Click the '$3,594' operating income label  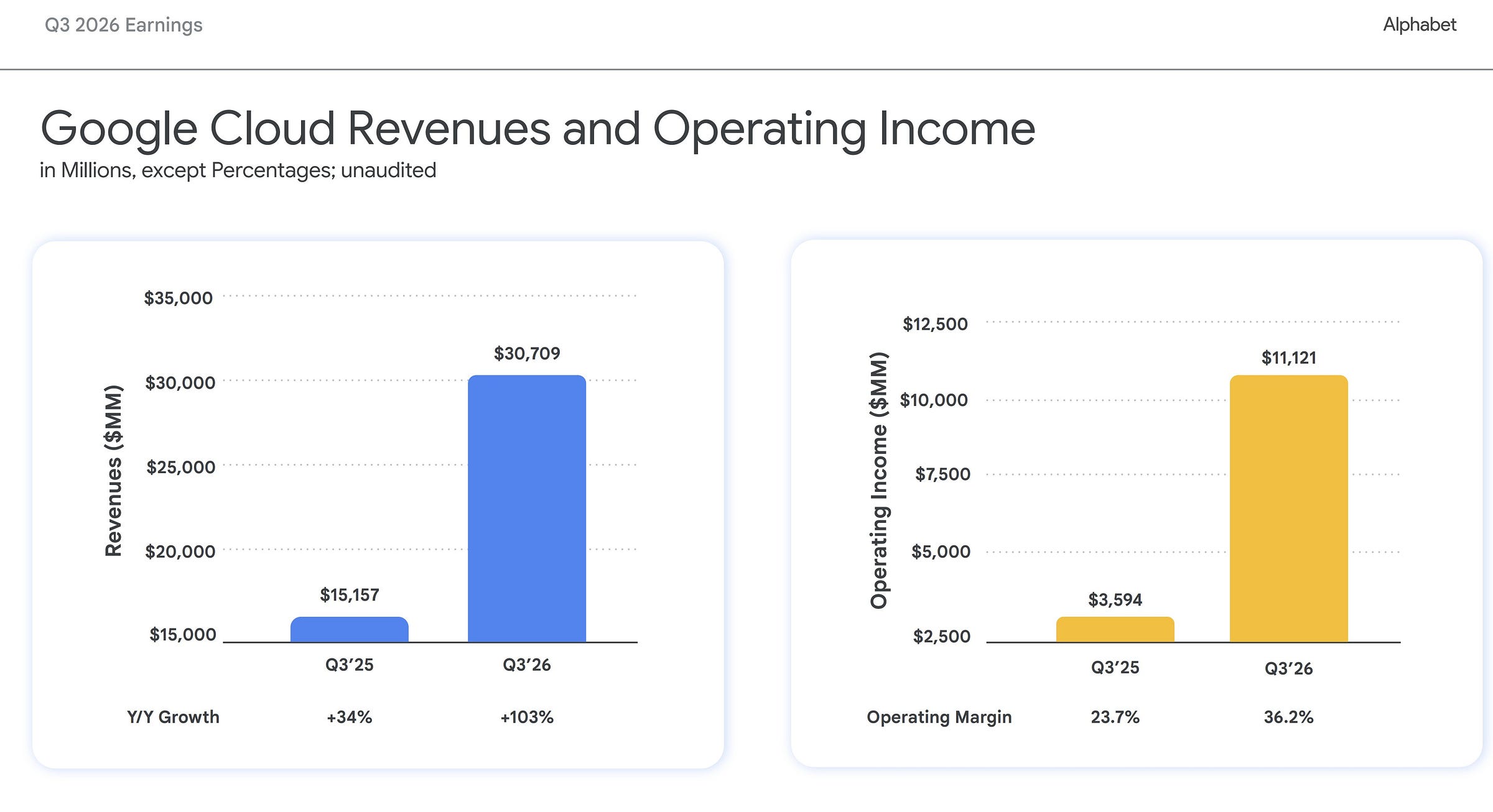[x=1115, y=600]
